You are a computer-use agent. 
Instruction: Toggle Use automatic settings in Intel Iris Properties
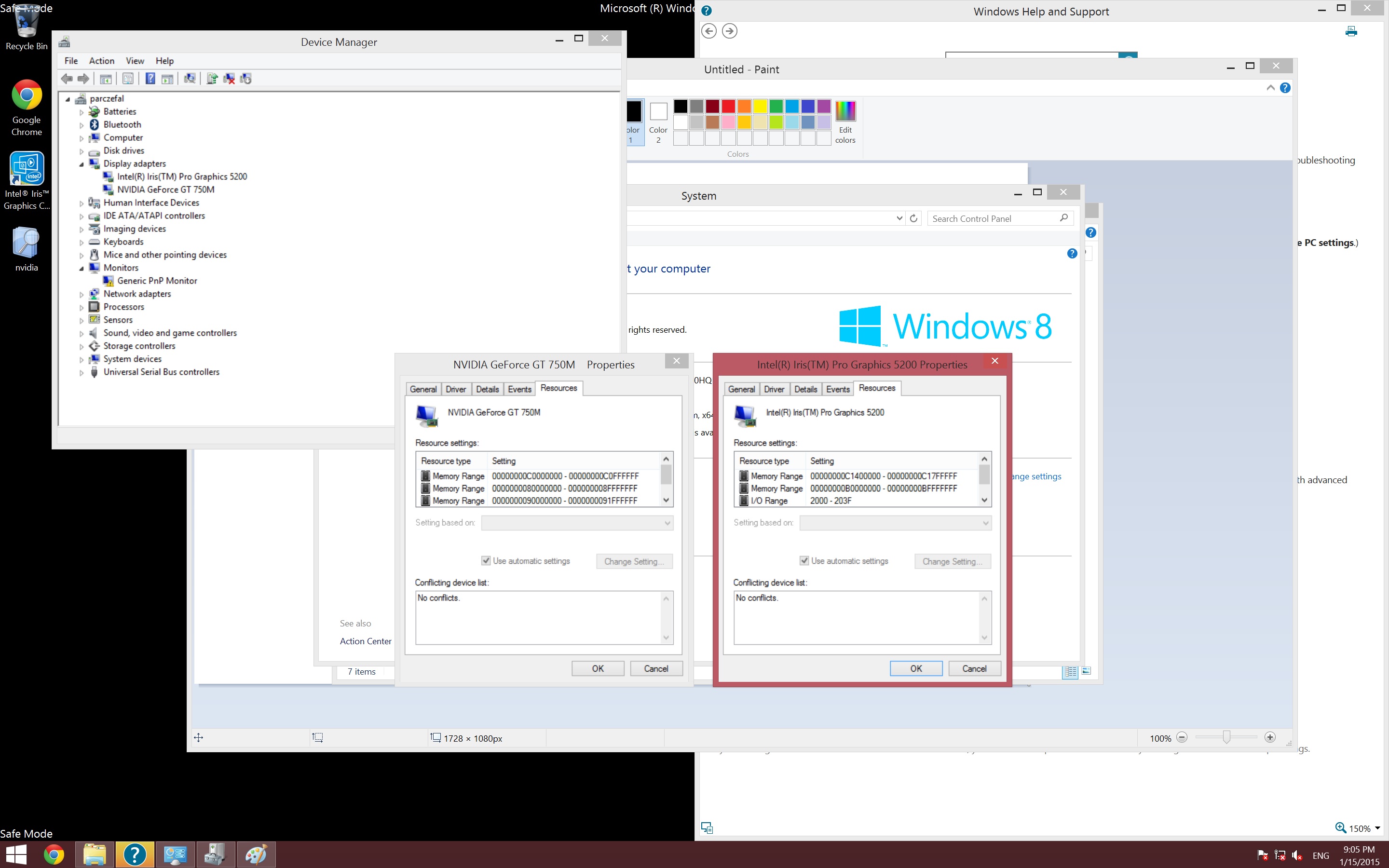(804, 560)
